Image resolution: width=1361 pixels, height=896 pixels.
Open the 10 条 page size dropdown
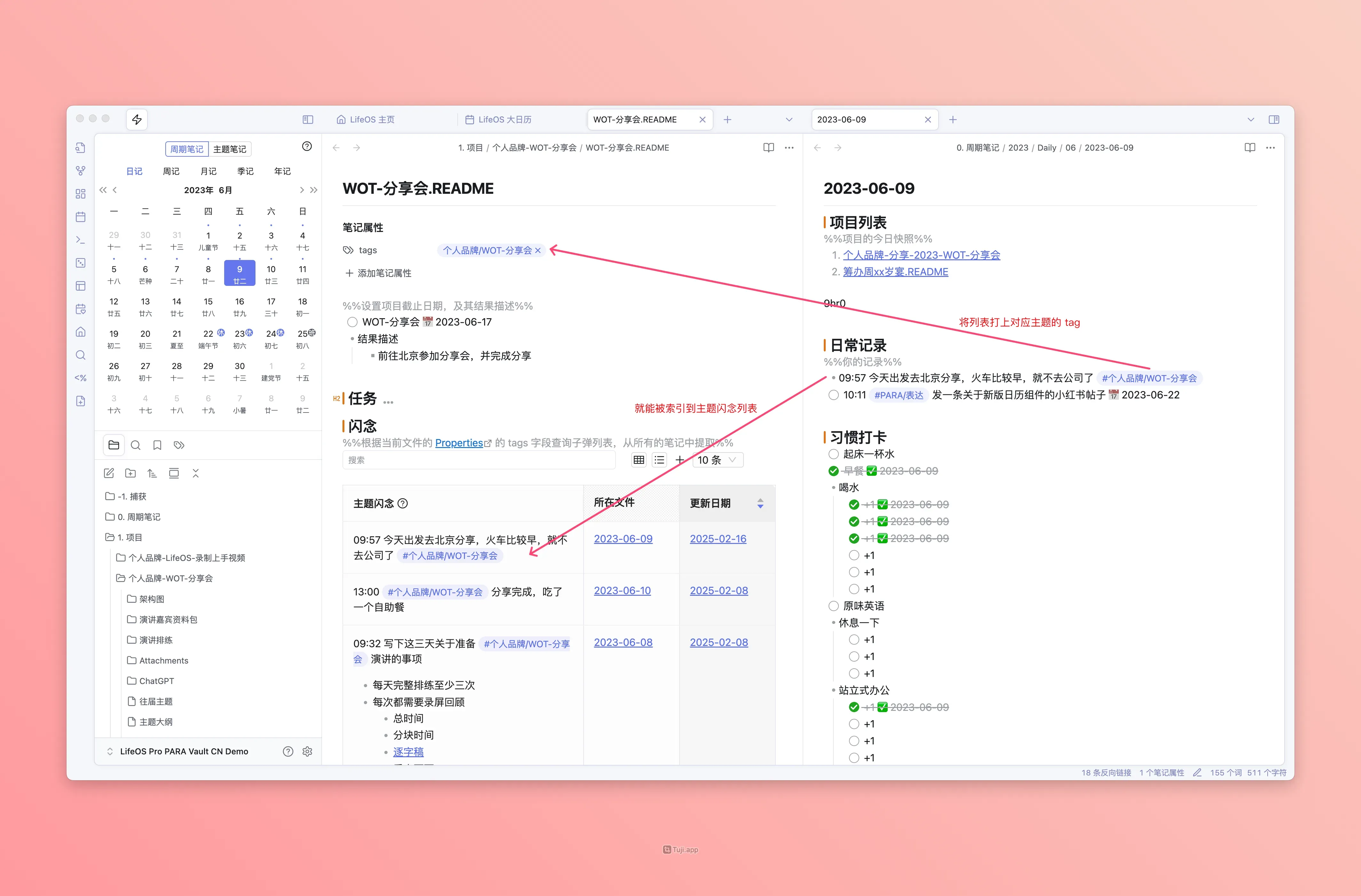point(718,460)
